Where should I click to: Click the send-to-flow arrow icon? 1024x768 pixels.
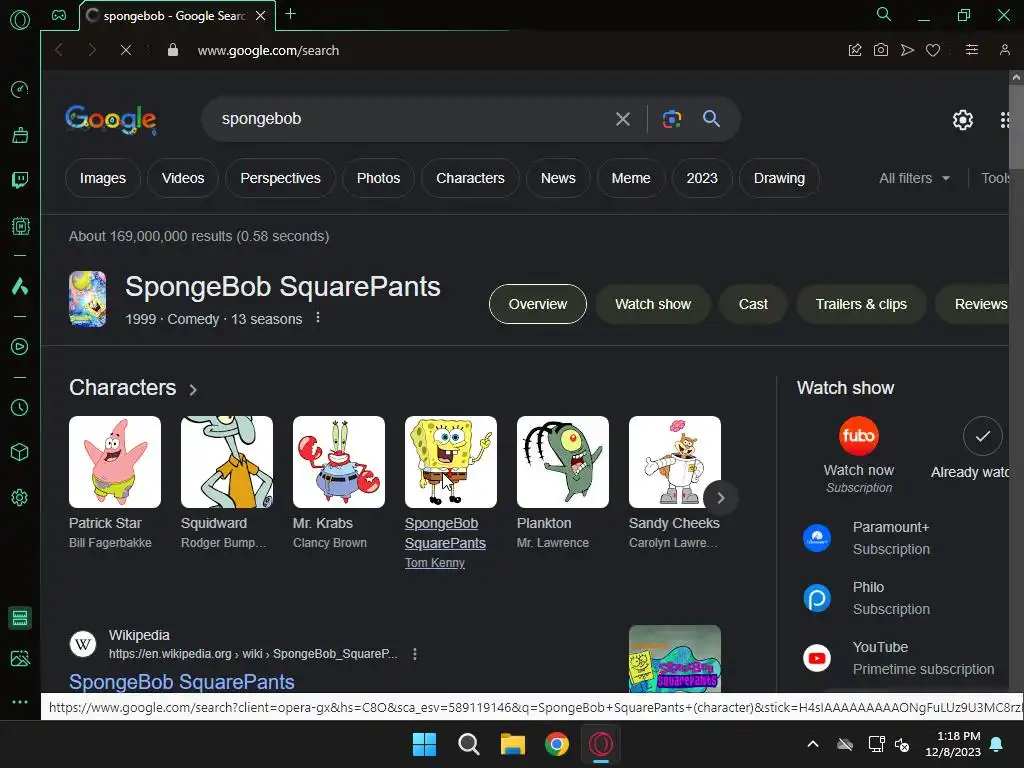point(907,50)
